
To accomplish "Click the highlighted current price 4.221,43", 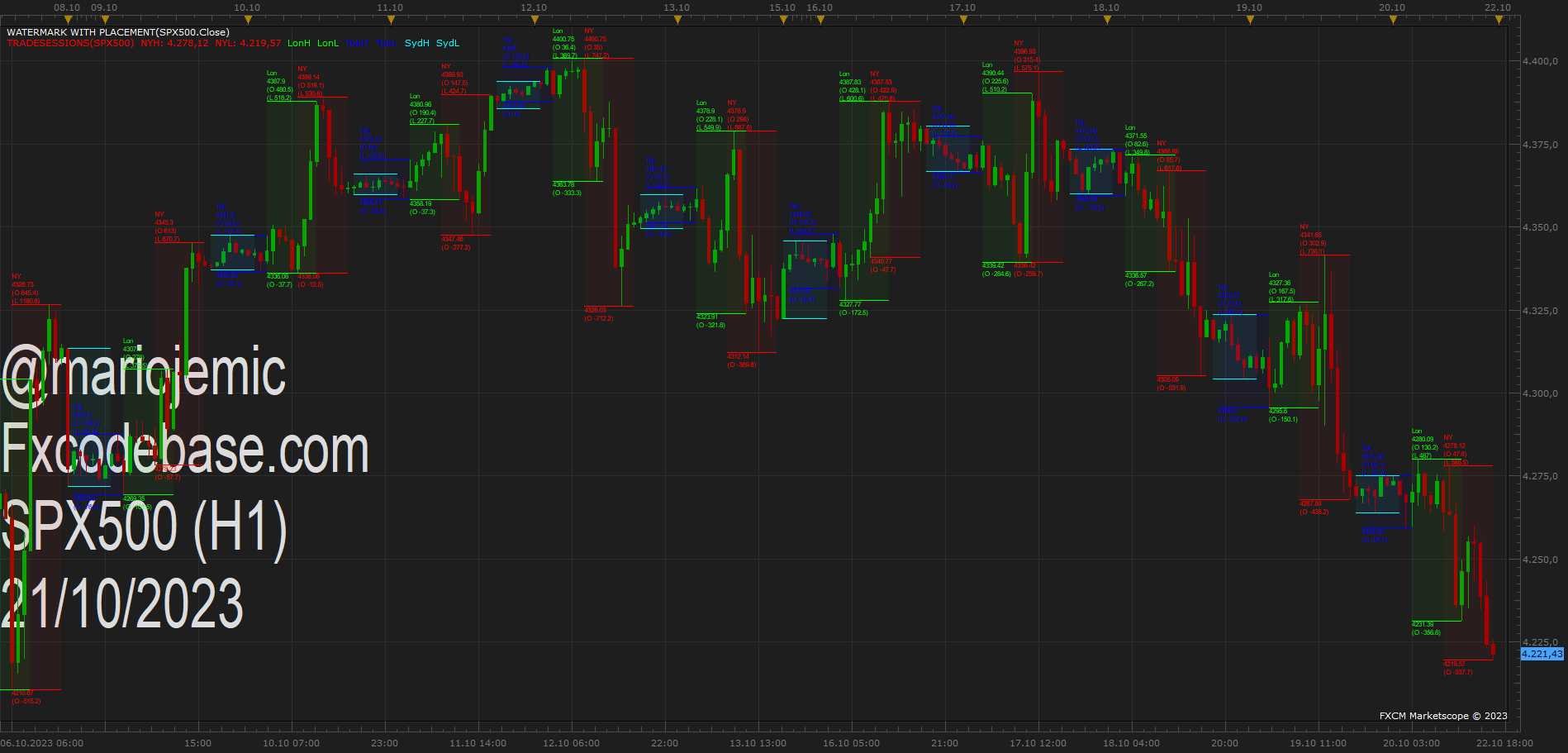I will tap(1542, 654).
